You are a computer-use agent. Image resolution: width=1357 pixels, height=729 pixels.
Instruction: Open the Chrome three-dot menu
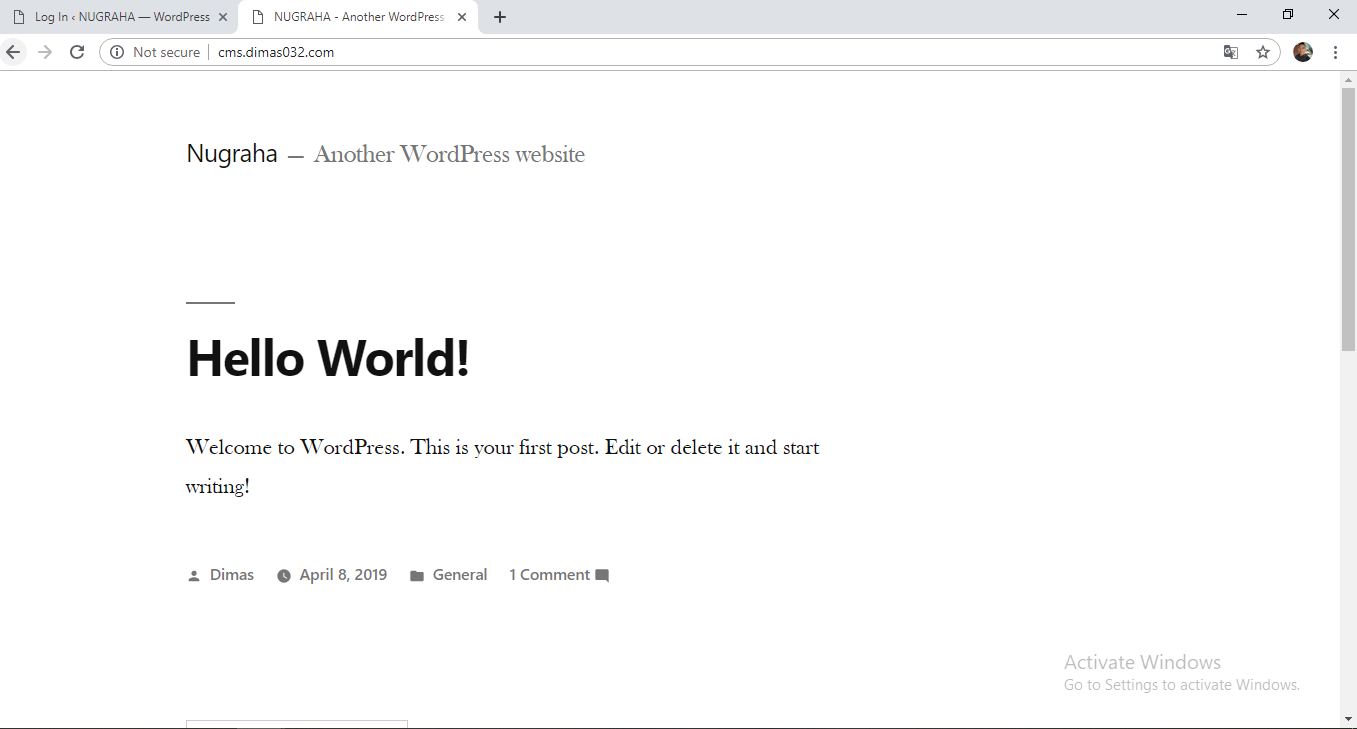[x=1335, y=52]
